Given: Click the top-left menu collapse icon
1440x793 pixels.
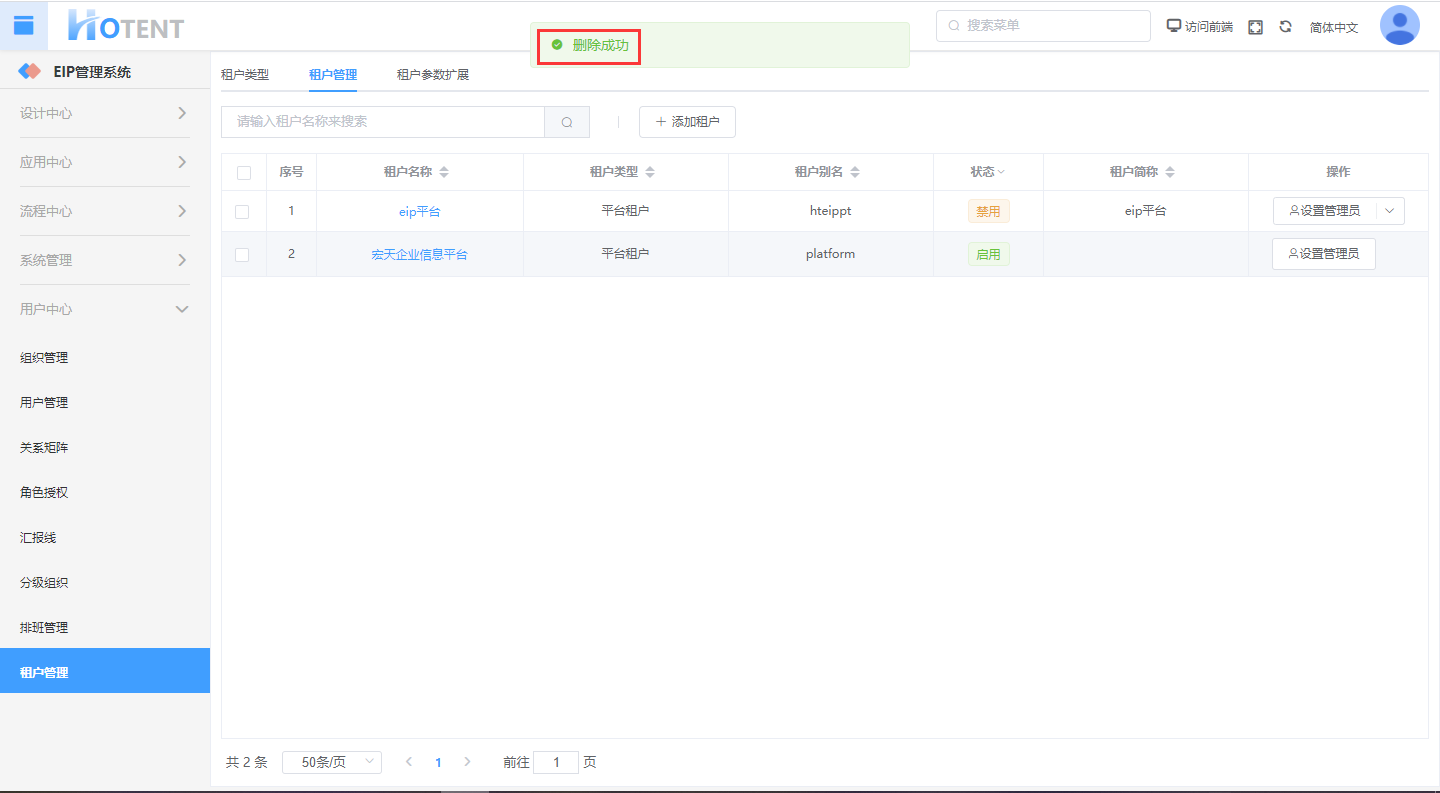Looking at the screenshot, I should coord(23,26).
